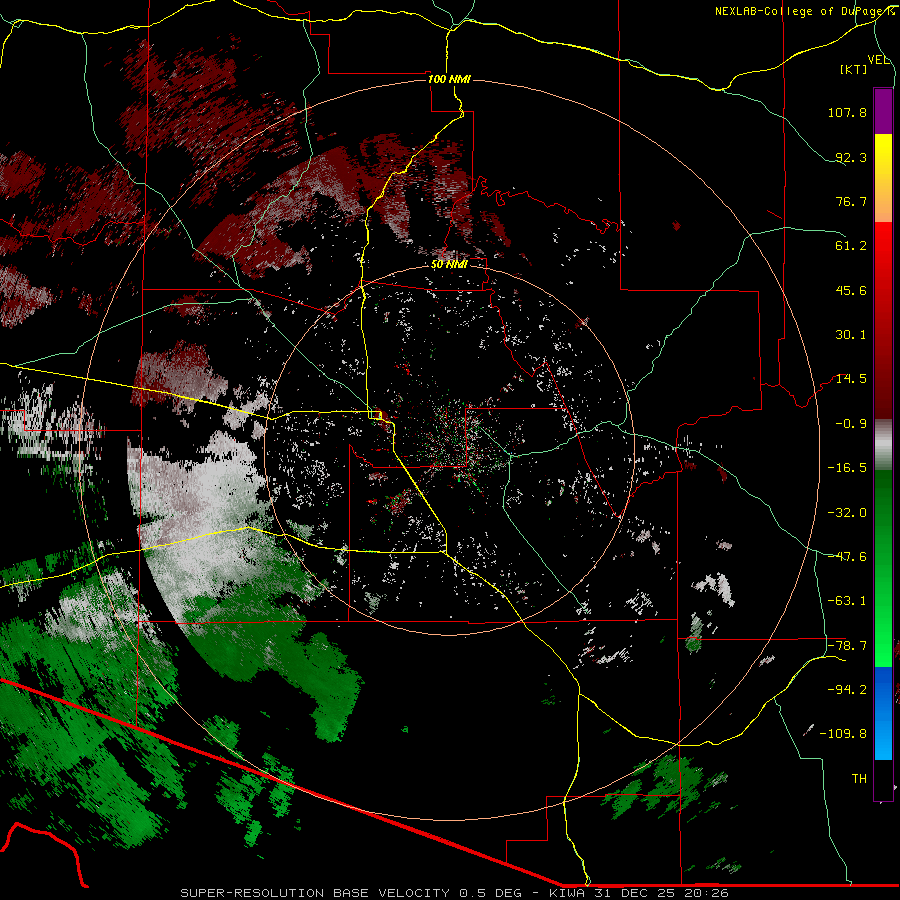Click the -32.0 value on the velocity scale

coord(847,513)
